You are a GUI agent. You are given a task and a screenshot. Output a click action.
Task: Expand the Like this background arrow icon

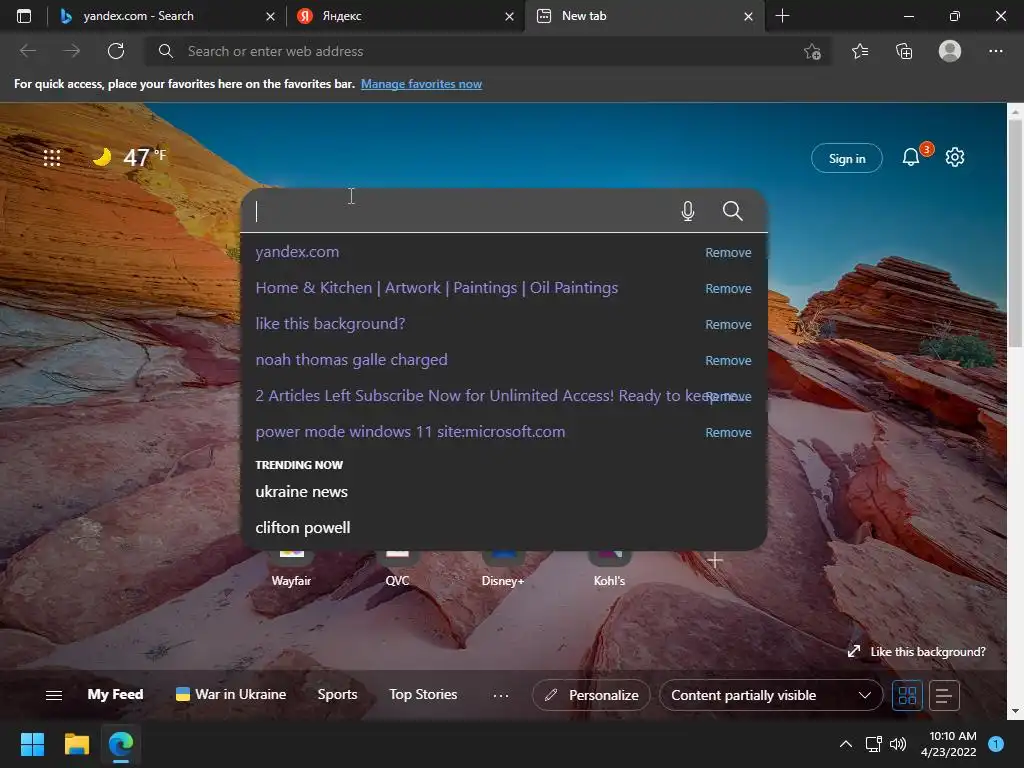click(x=854, y=651)
